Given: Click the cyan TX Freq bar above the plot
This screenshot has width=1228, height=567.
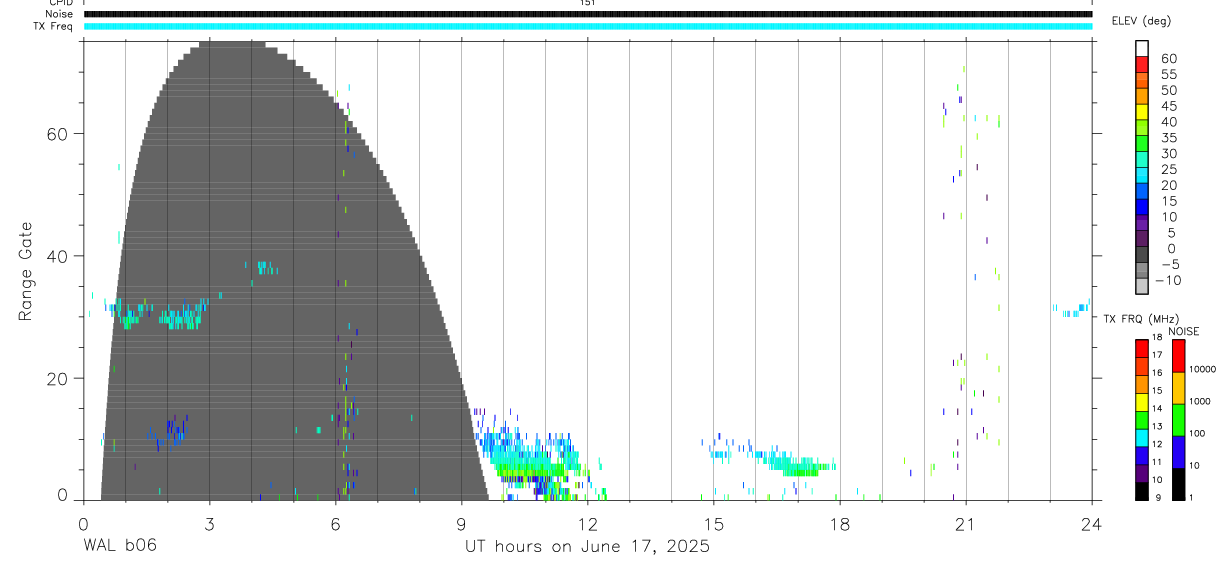Looking at the screenshot, I should (x=587, y=26).
